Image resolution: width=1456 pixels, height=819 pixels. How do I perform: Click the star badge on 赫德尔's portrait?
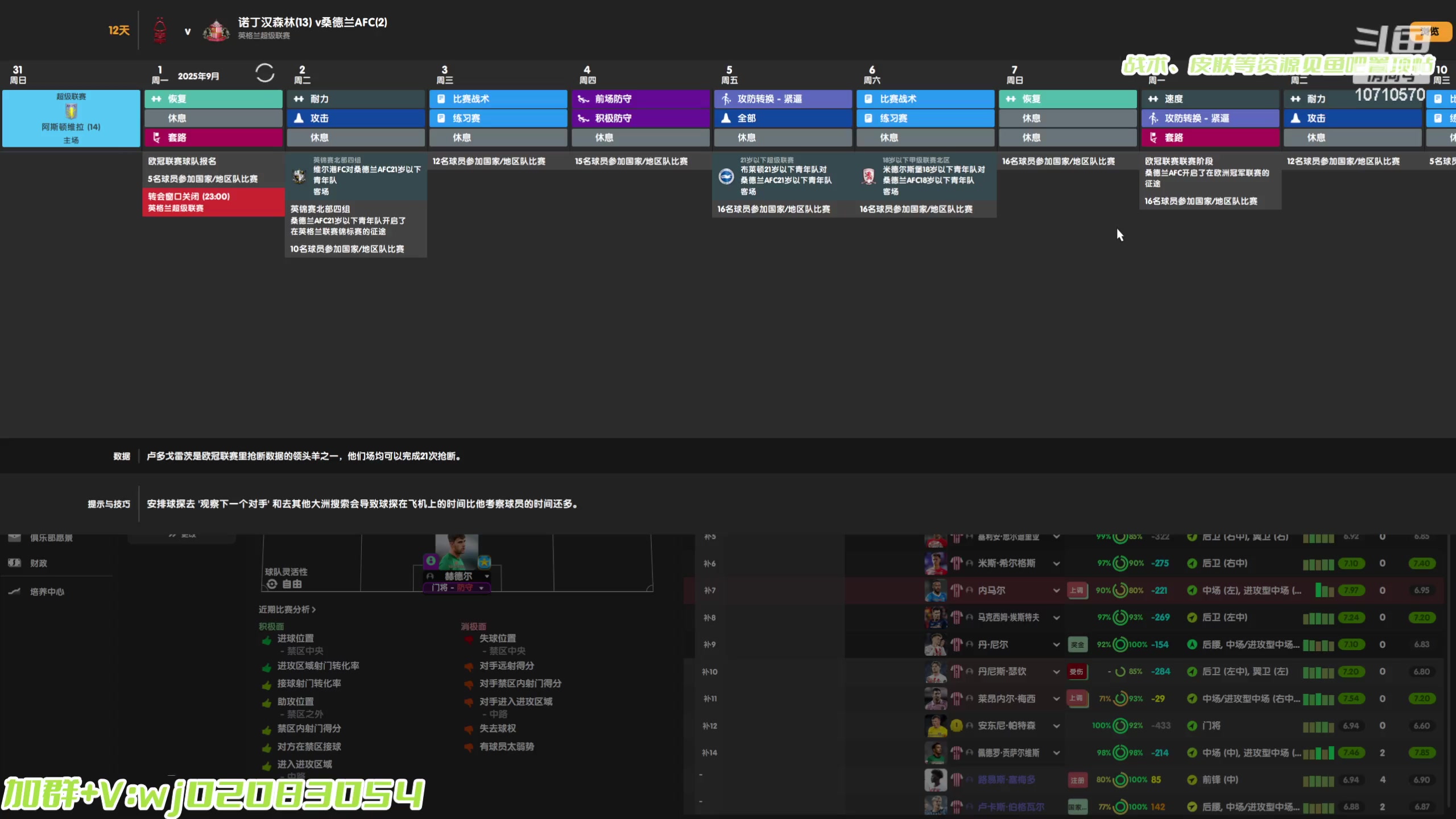[x=484, y=562]
